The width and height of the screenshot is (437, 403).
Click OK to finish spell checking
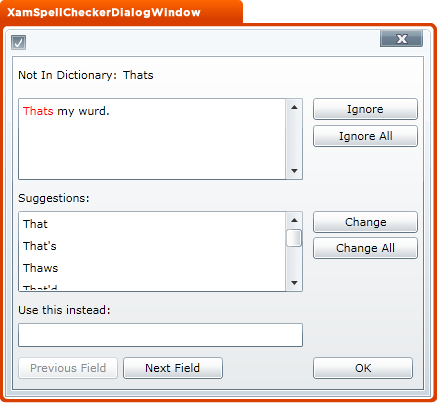click(363, 368)
